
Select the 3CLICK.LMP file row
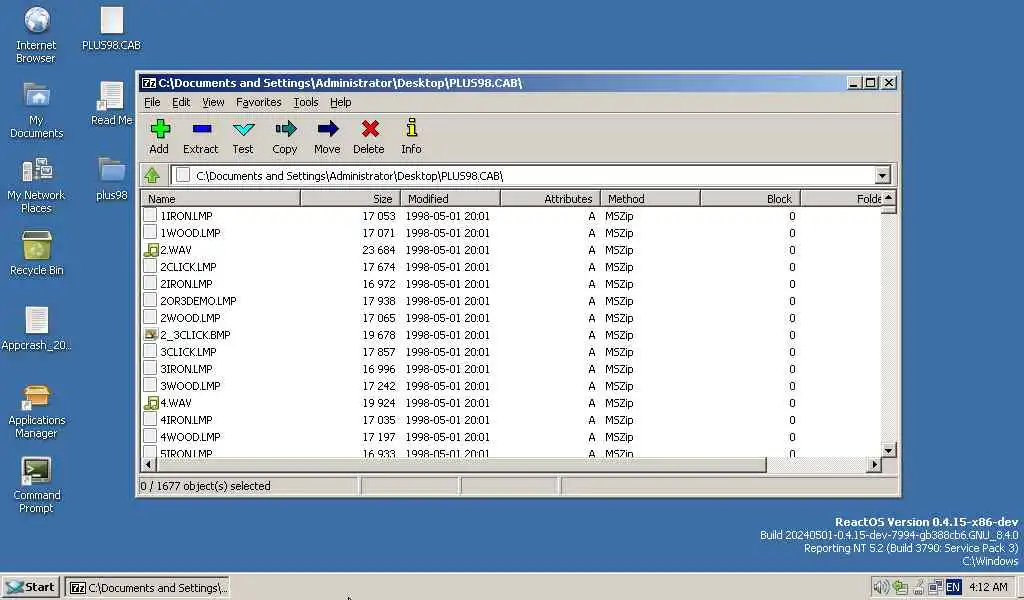click(511, 352)
